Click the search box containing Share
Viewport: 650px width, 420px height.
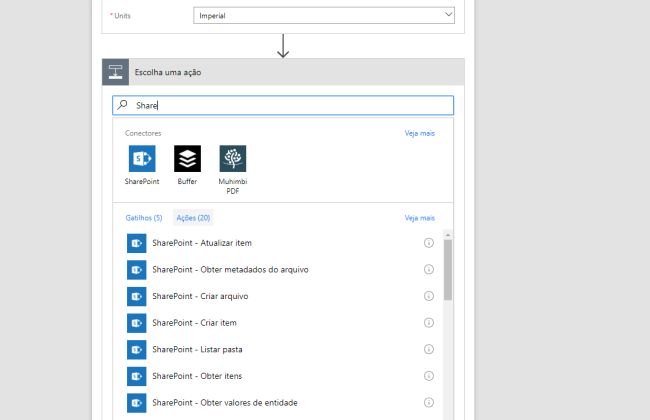[x=283, y=105]
